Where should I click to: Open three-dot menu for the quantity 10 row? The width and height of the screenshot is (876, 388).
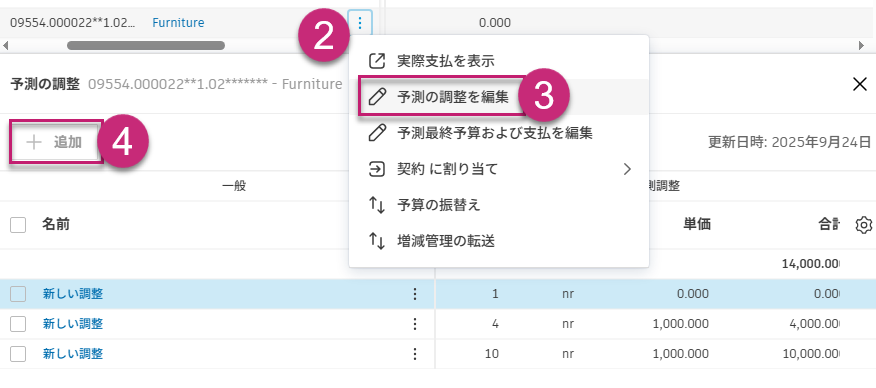(415, 353)
